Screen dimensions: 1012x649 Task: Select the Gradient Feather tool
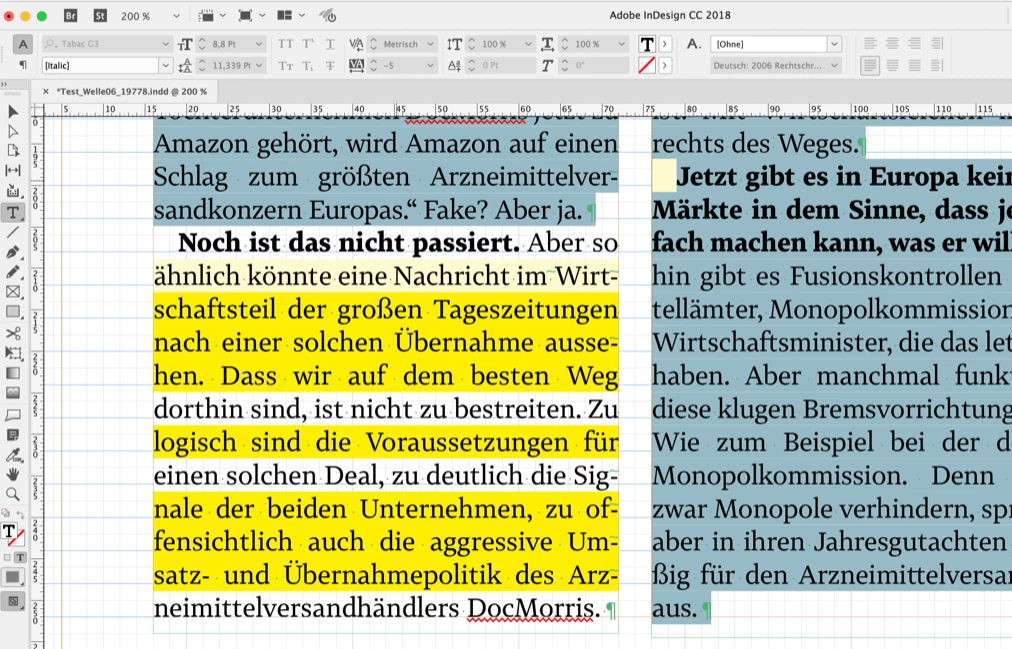click(12, 393)
